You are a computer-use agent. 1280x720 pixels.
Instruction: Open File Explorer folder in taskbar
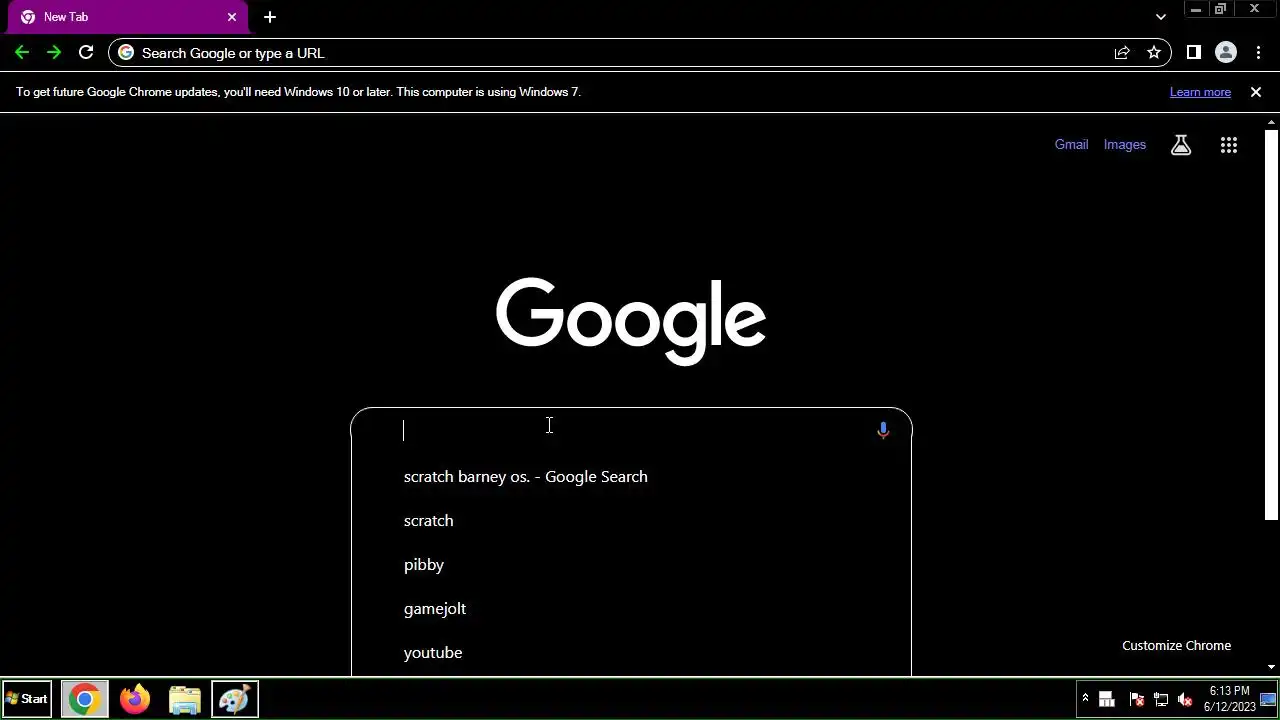(185, 699)
